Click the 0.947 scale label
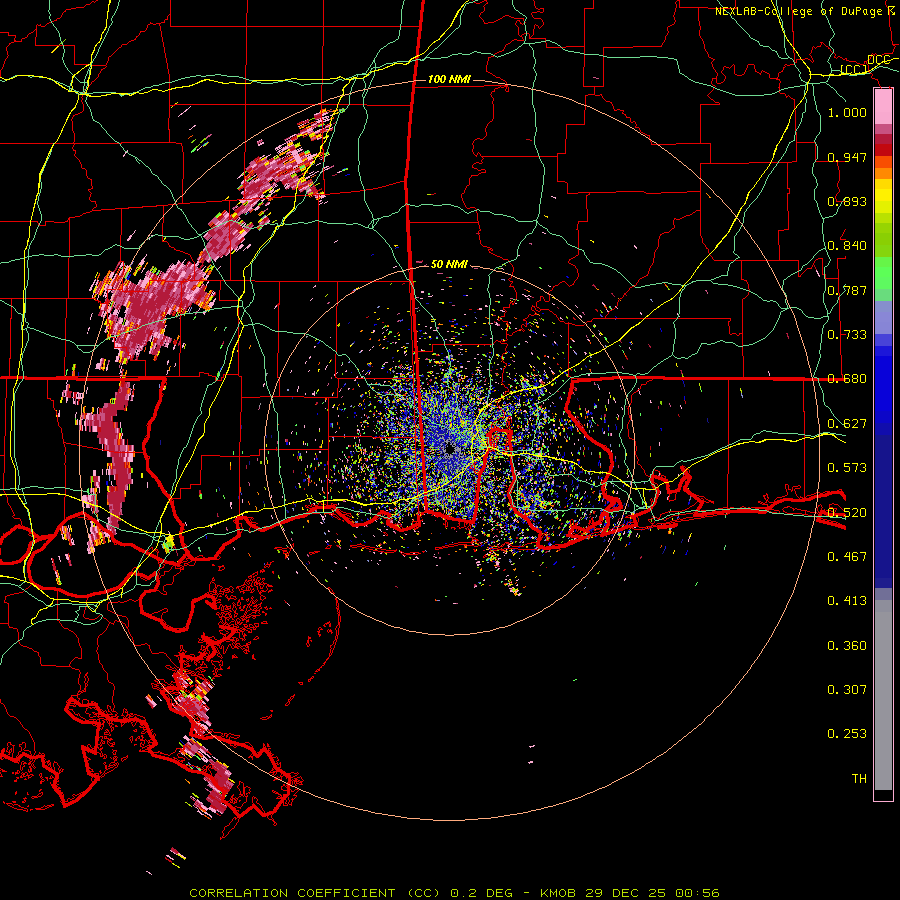Image resolution: width=900 pixels, height=900 pixels. [x=847, y=157]
